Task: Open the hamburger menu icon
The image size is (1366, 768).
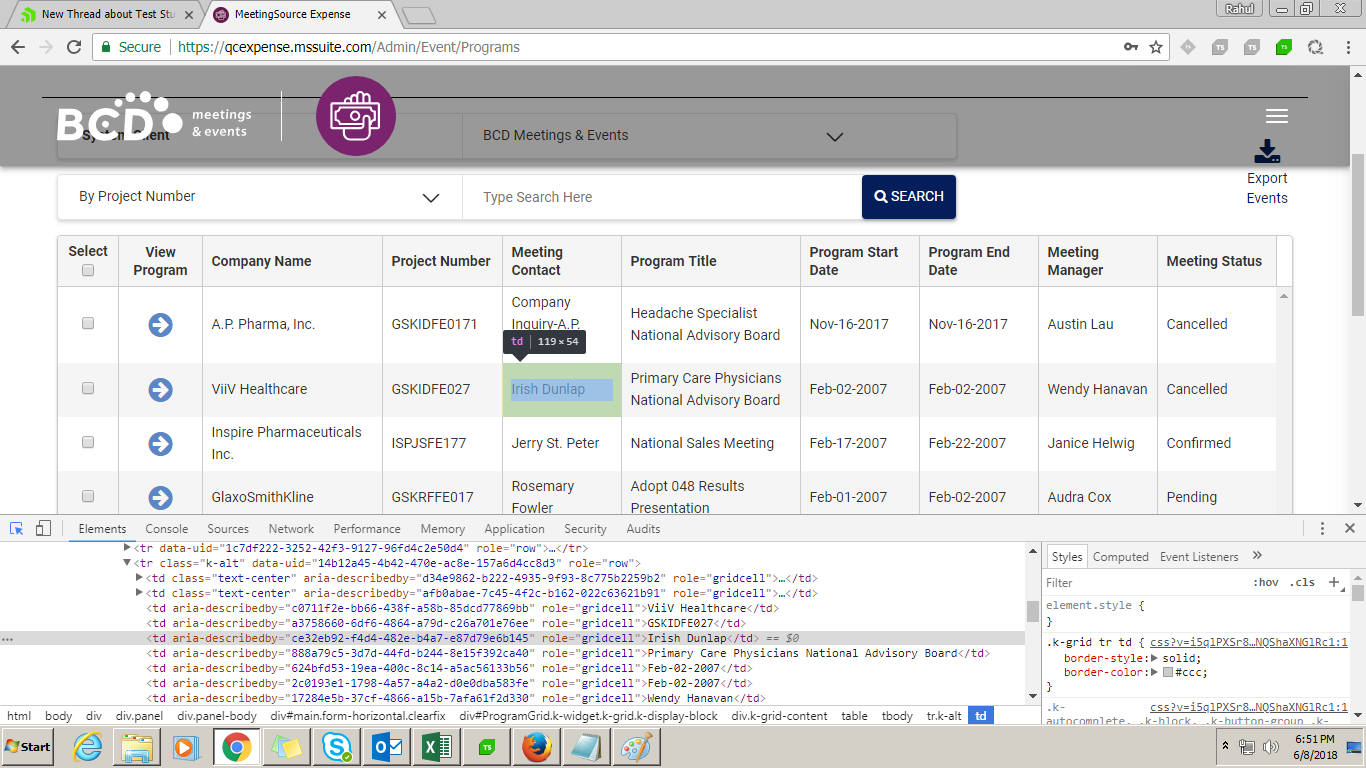Action: 1276,116
